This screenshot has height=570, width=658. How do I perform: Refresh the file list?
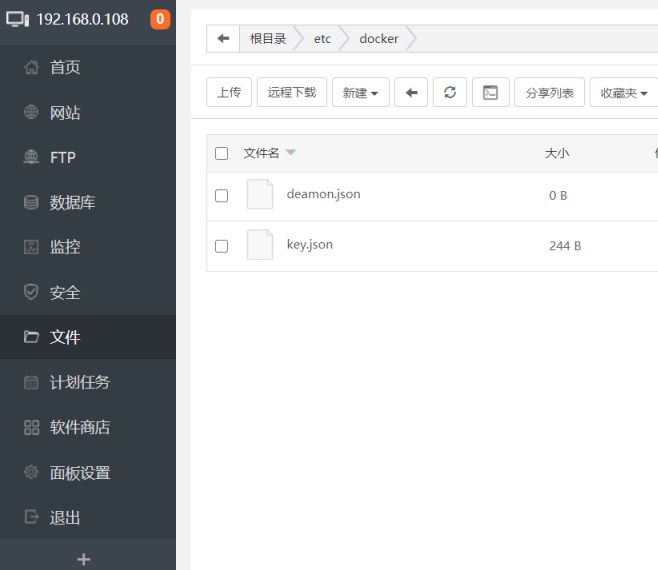[450, 92]
